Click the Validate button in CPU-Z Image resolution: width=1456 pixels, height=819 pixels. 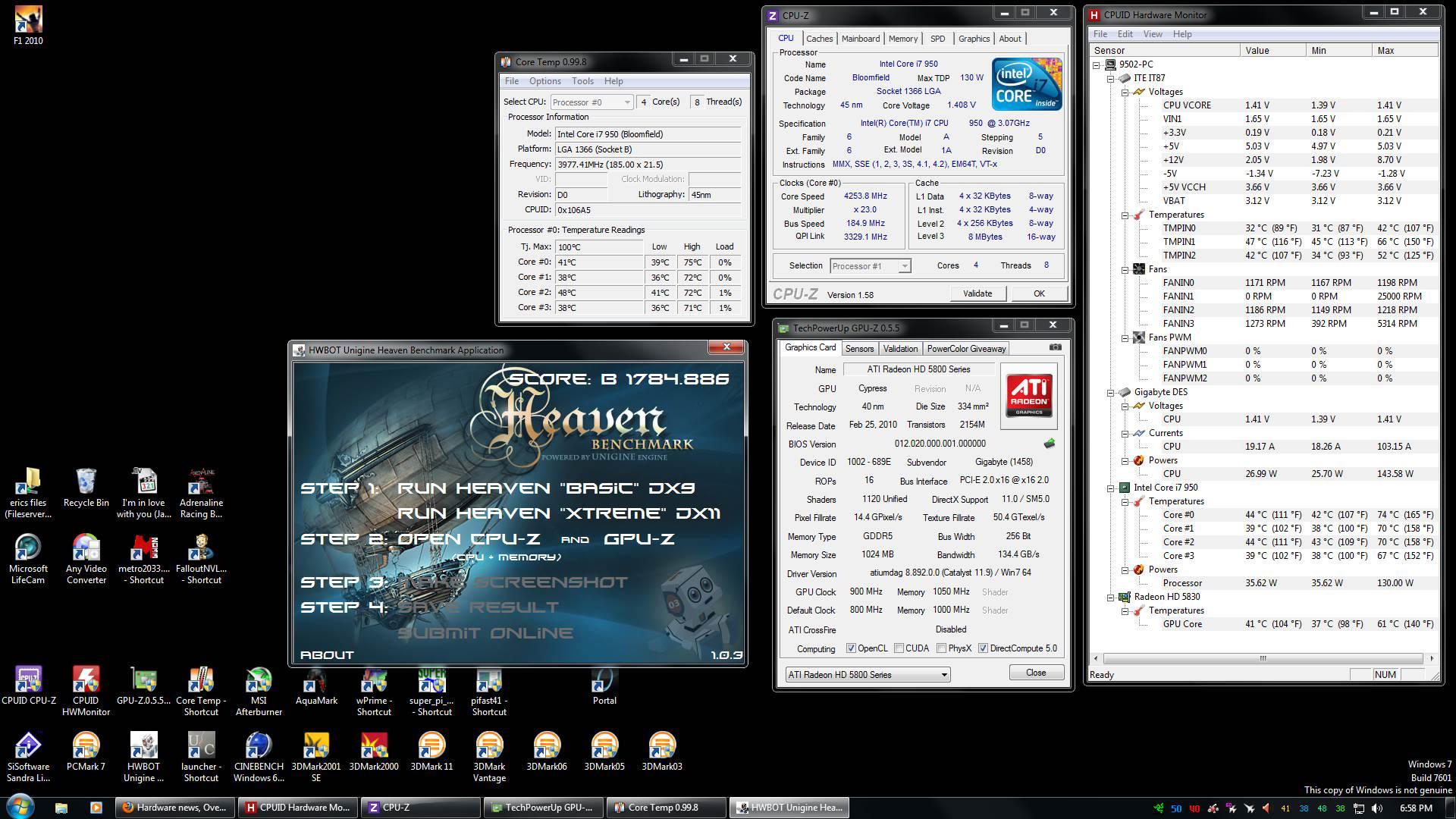coord(977,293)
